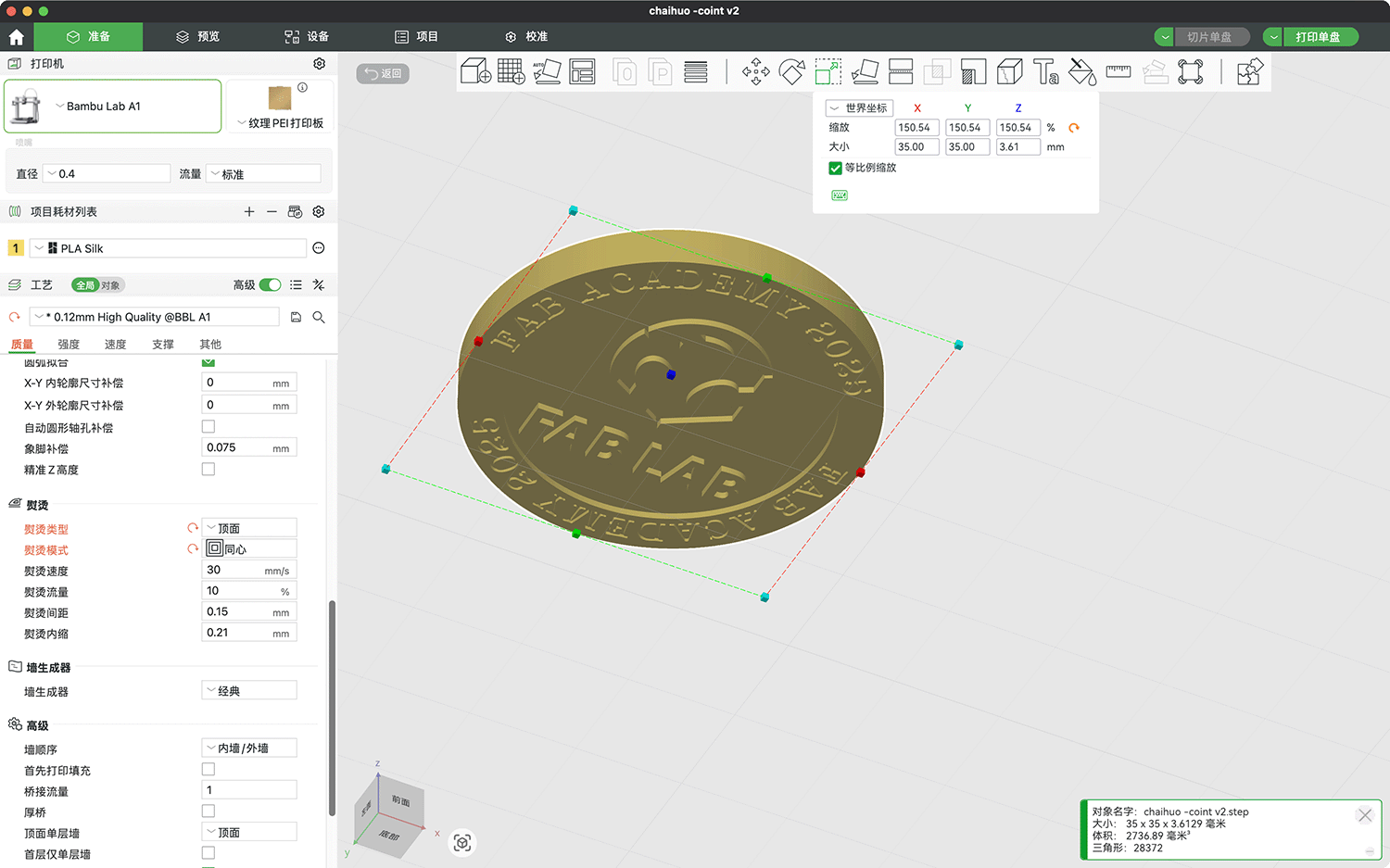The height and width of the screenshot is (868, 1390).
Task: Open the 强度 settings tab
Action: (x=69, y=345)
